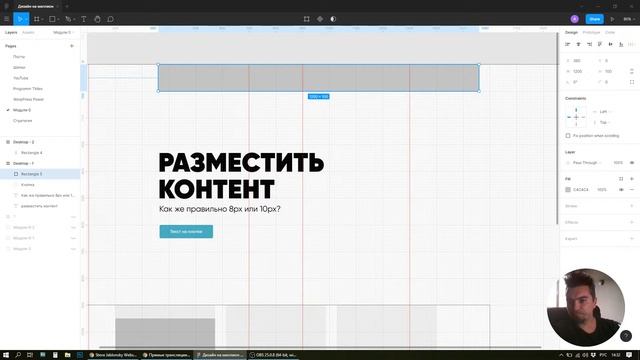Align selection left
The image size is (640, 360).
coord(567,44)
